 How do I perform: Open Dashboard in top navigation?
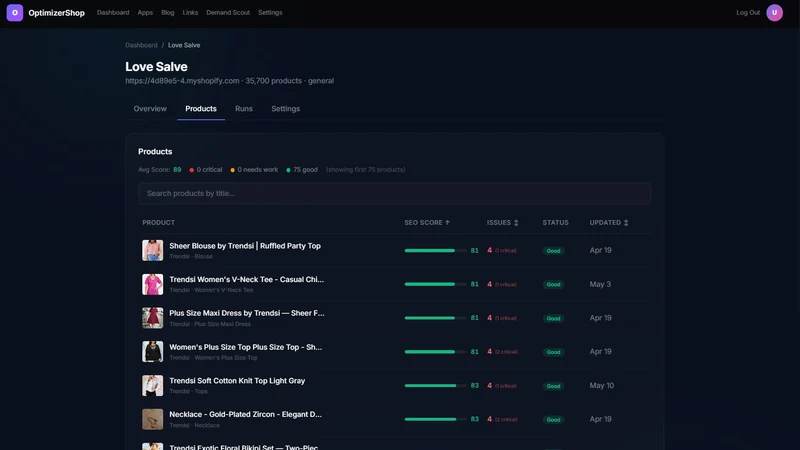coord(113,13)
